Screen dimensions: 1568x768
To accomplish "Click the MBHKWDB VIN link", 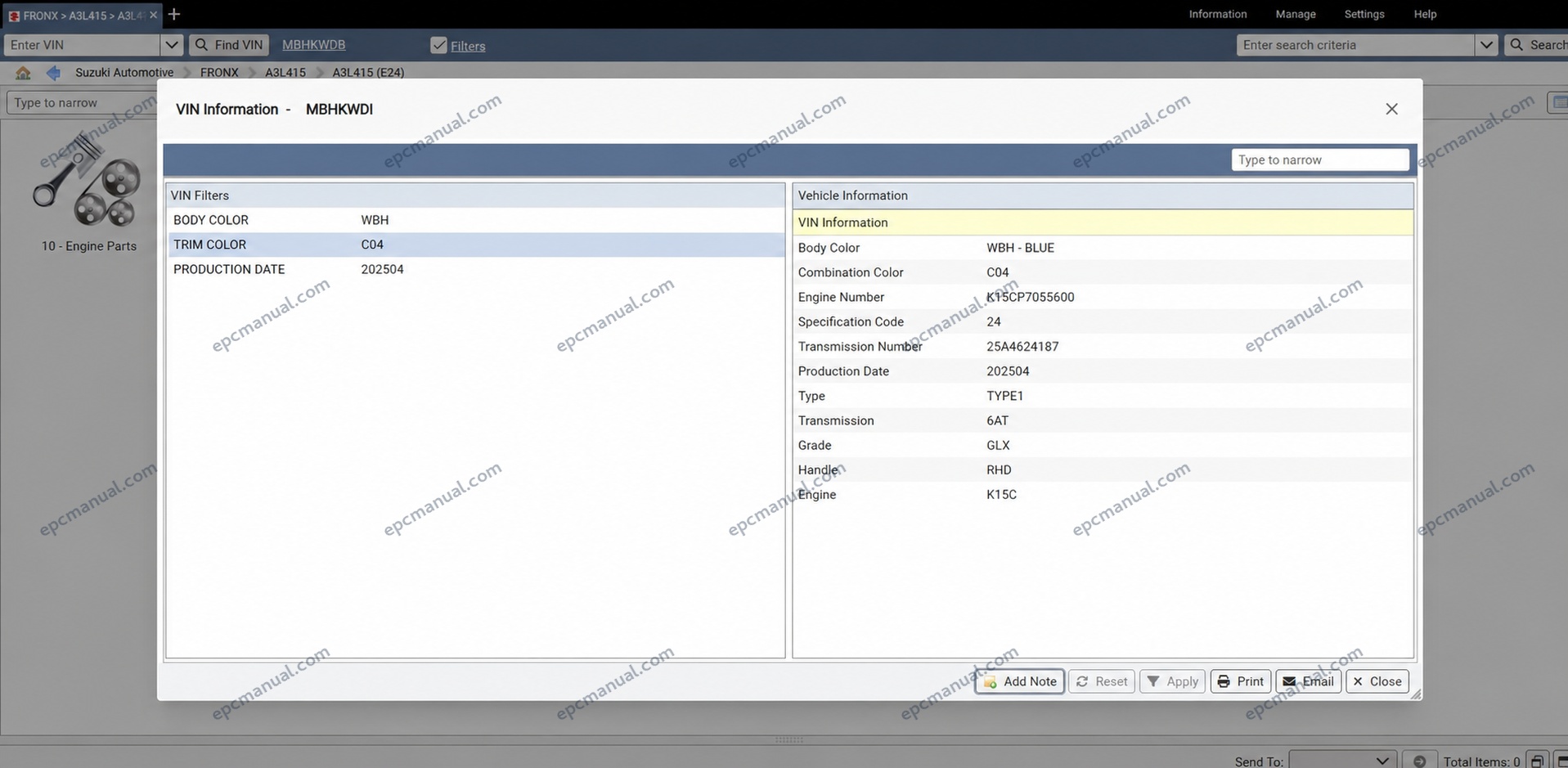I will [x=313, y=45].
